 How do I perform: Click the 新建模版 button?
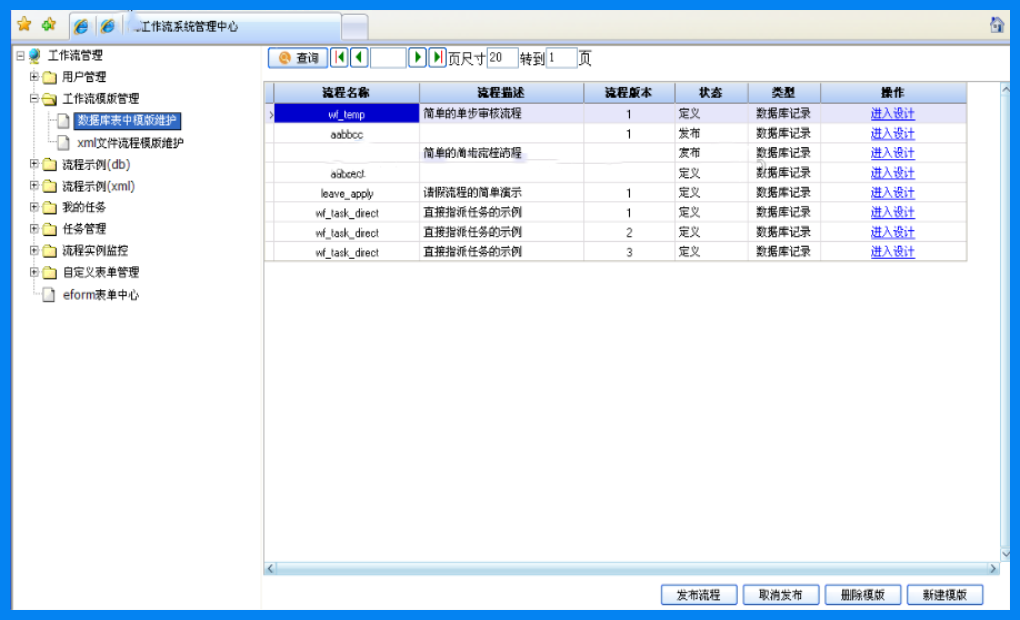[945, 595]
